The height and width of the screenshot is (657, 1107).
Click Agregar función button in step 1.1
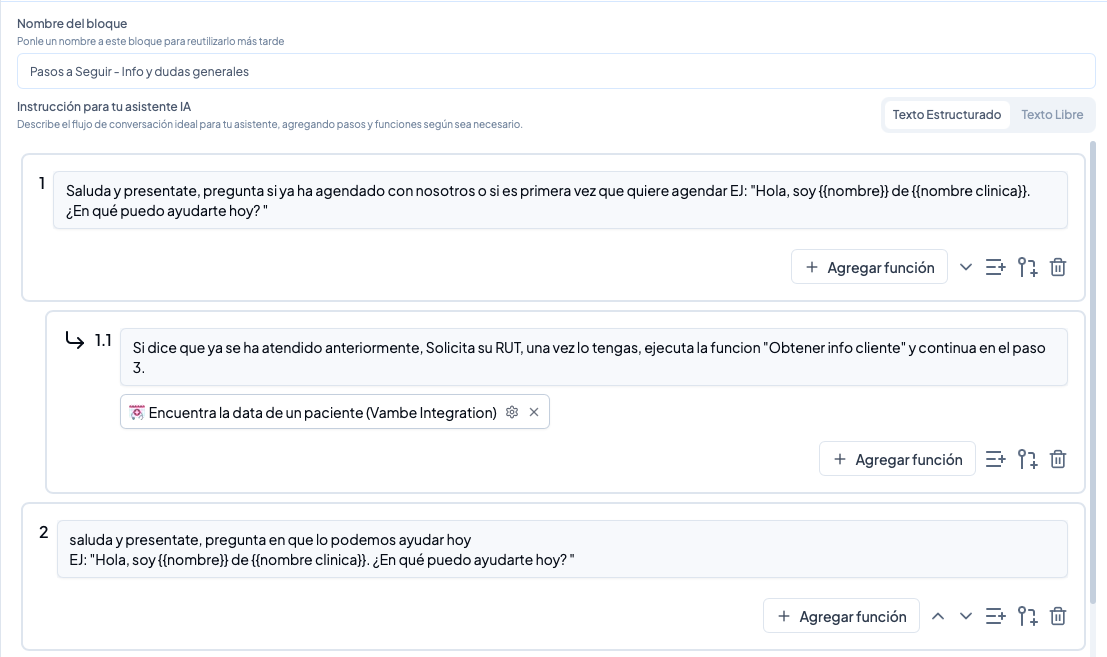tap(897, 459)
